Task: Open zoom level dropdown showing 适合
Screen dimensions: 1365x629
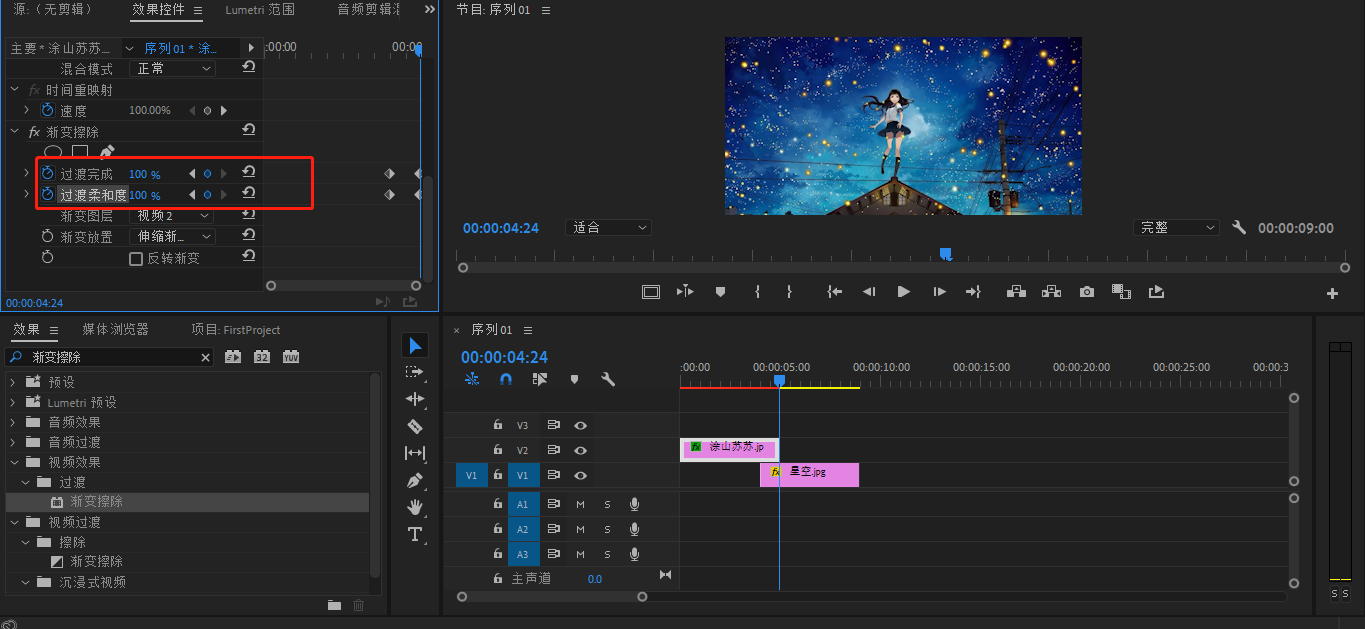Action: 608,228
